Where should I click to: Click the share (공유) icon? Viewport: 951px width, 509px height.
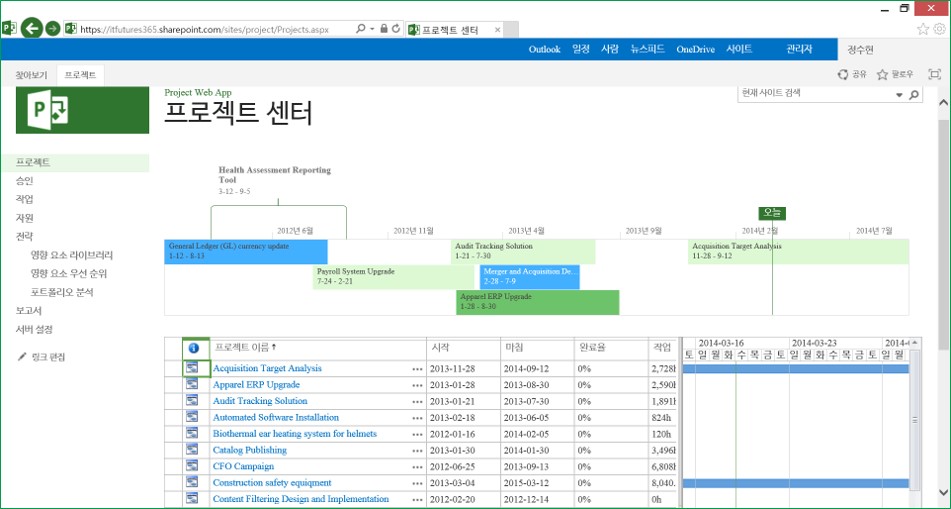click(x=843, y=75)
